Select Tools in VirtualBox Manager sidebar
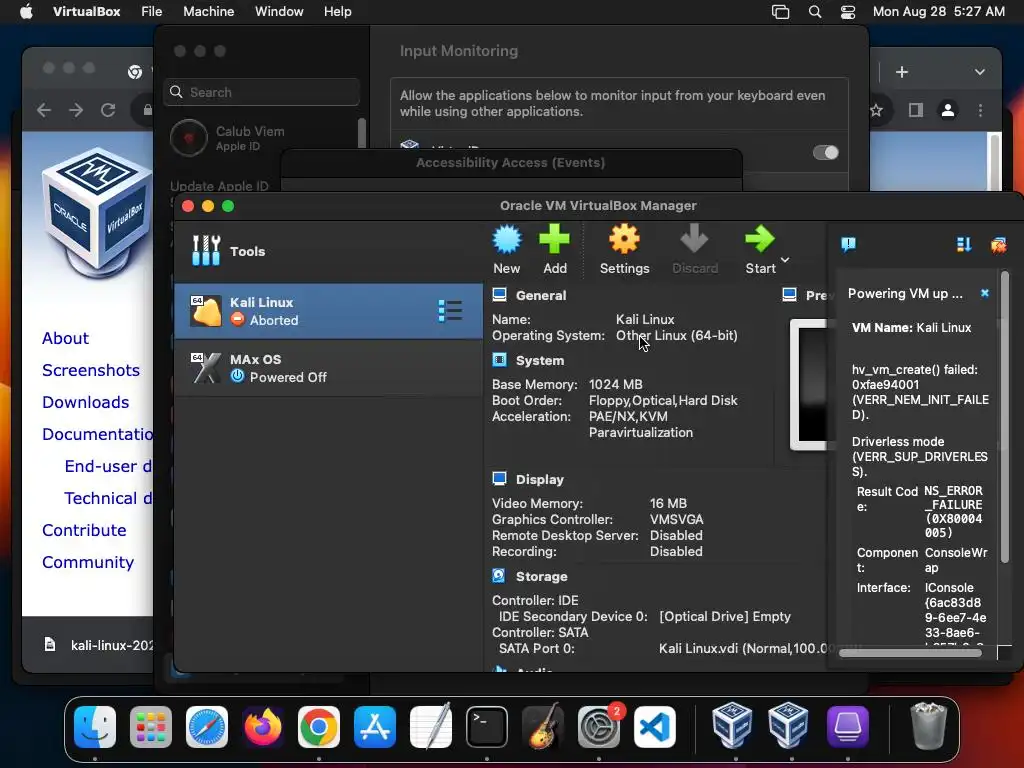The height and width of the screenshot is (768, 1024). pos(328,251)
